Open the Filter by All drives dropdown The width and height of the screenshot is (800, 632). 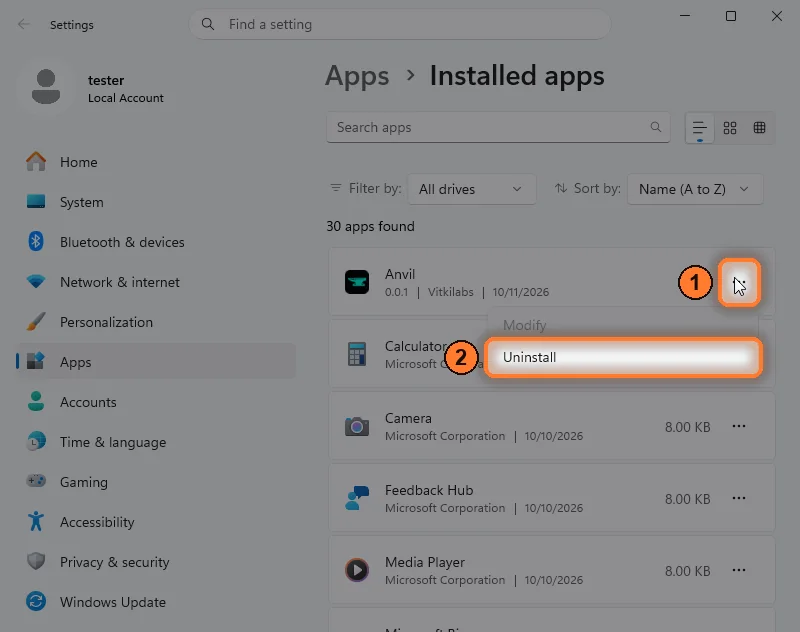[x=471, y=189]
